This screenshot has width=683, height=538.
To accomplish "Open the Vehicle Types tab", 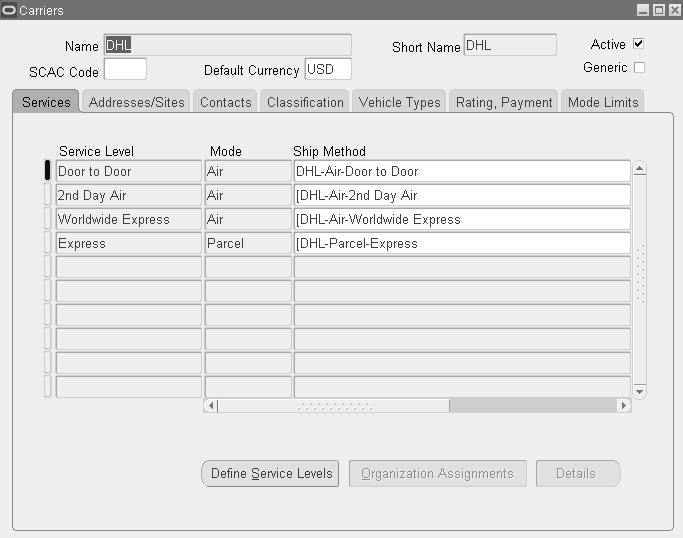I will 399,102.
